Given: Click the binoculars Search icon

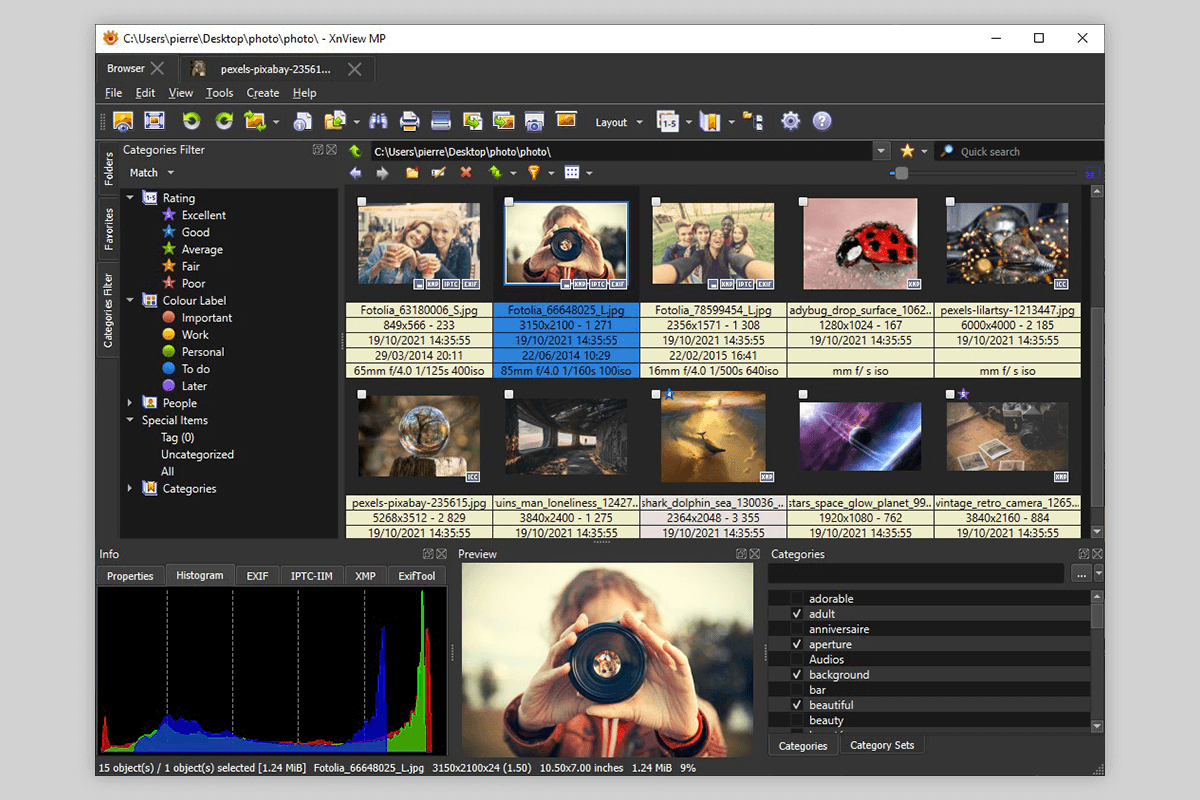Looking at the screenshot, I should 379,121.
